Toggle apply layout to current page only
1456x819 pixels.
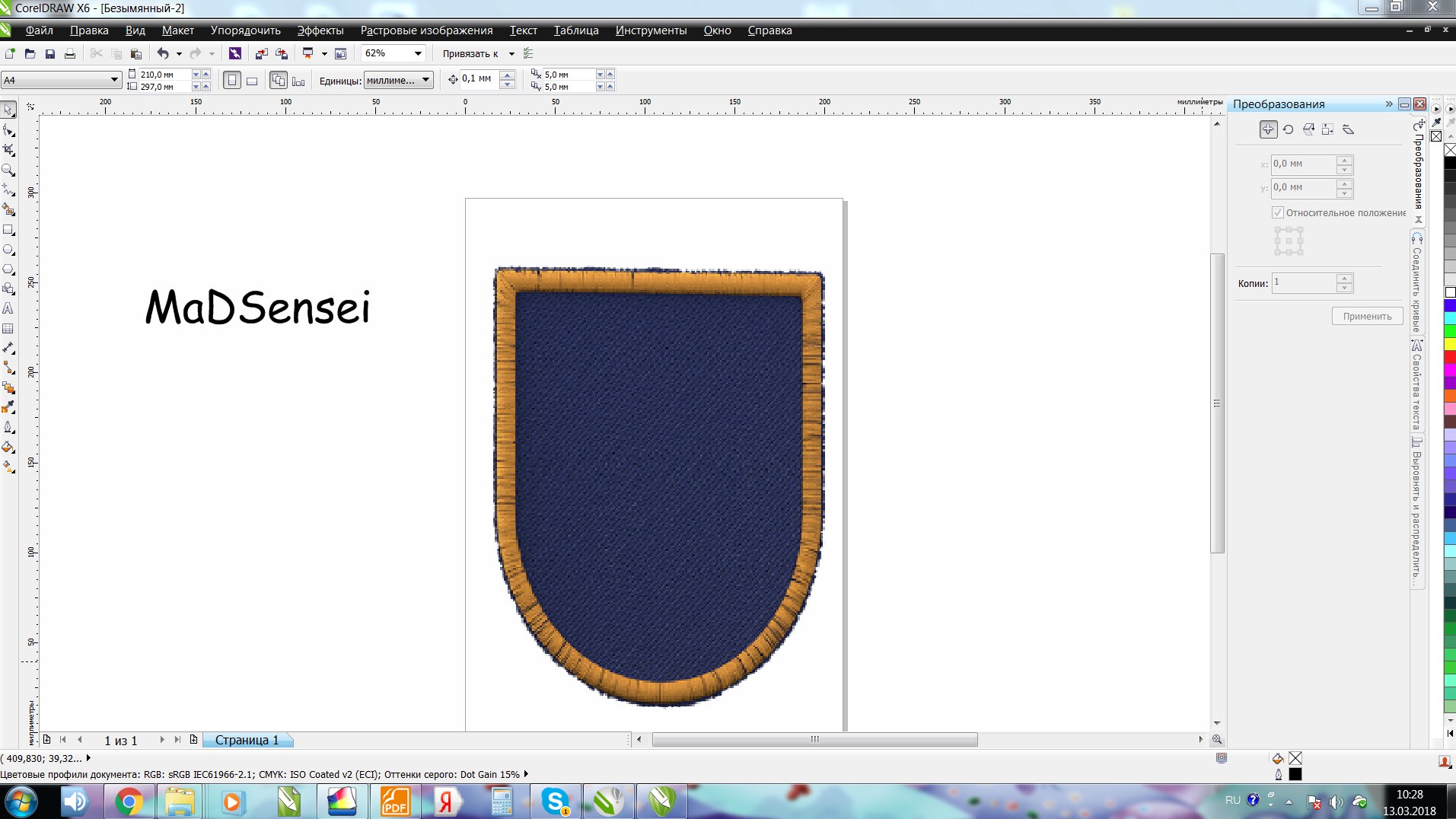pos(298,80)
